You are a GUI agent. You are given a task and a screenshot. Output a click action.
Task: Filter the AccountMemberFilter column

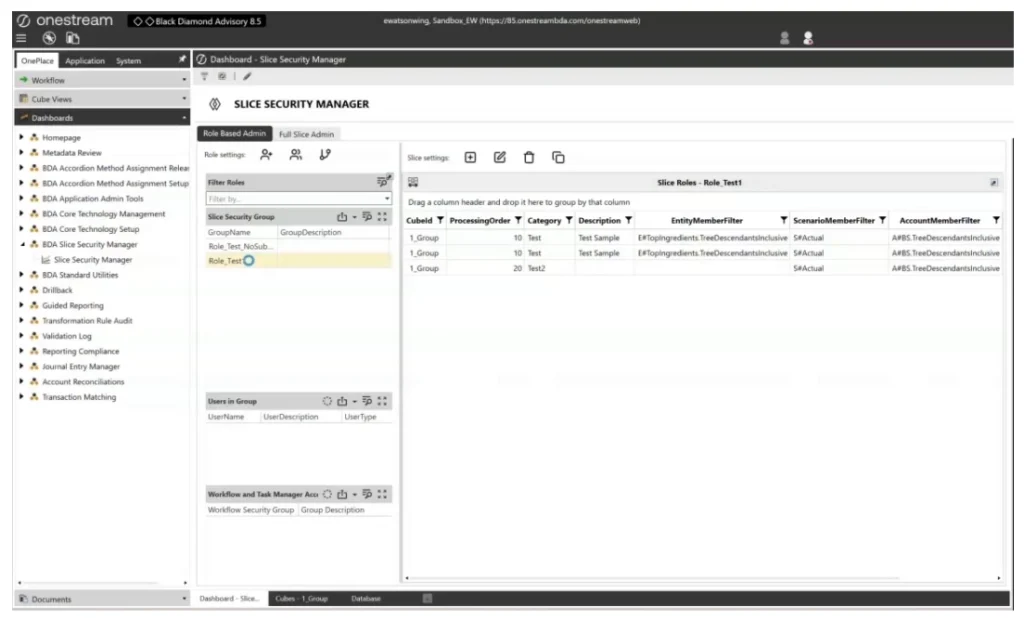[996, 221]
